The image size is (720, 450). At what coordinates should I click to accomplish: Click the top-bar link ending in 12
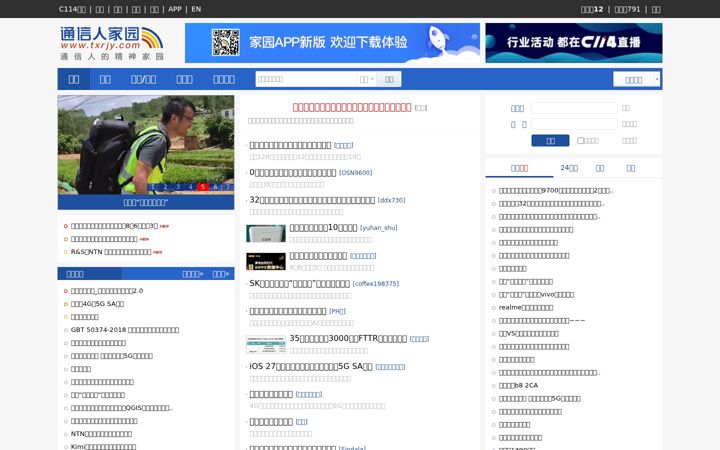592,9
